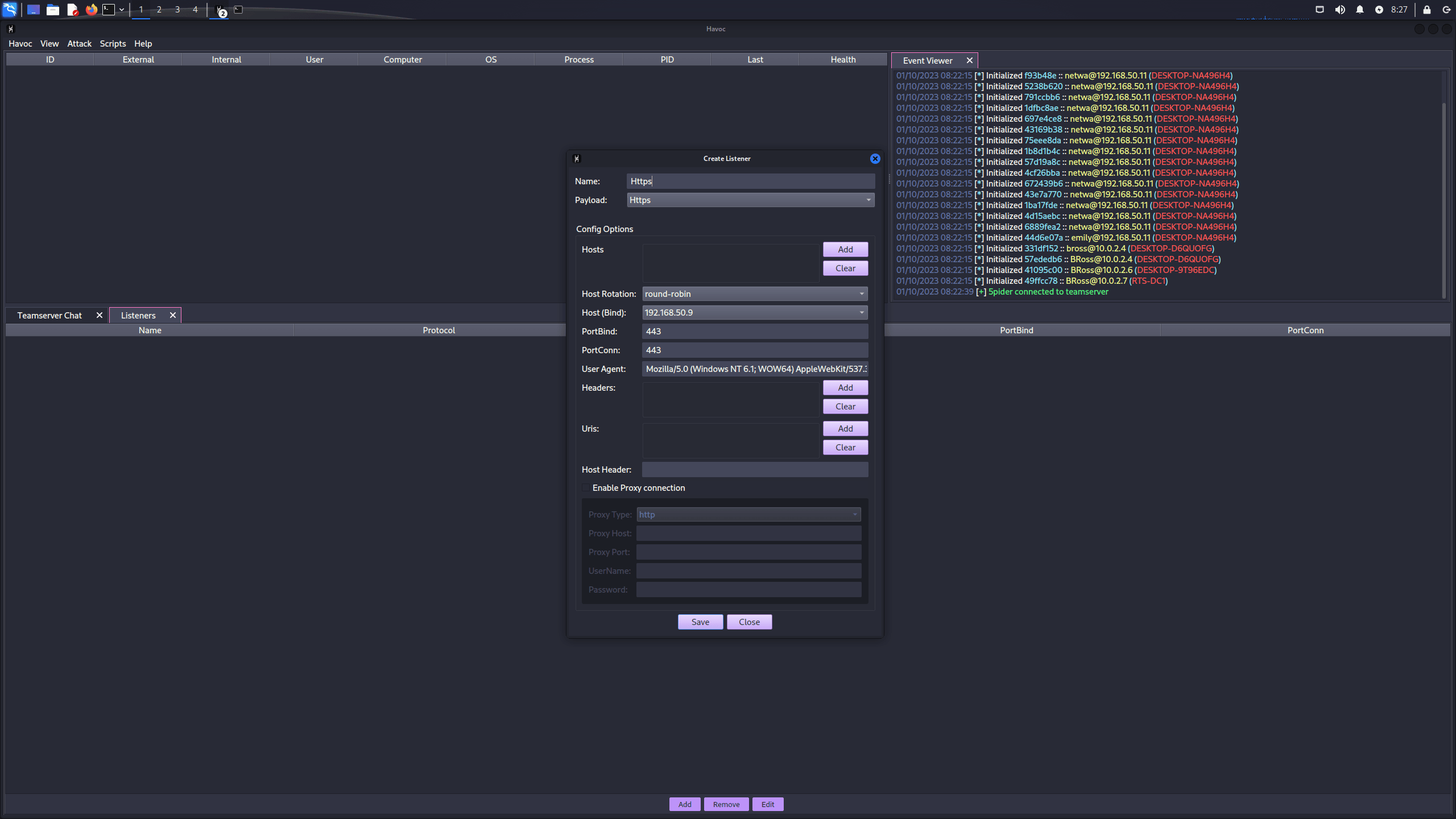Click the User Agent field
This screenshot has width=1456, height=819.
[755, 369]
